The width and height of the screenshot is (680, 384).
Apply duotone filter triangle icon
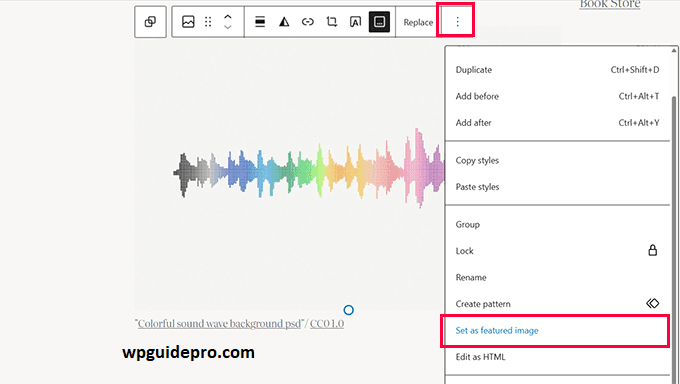coord(284,22)
